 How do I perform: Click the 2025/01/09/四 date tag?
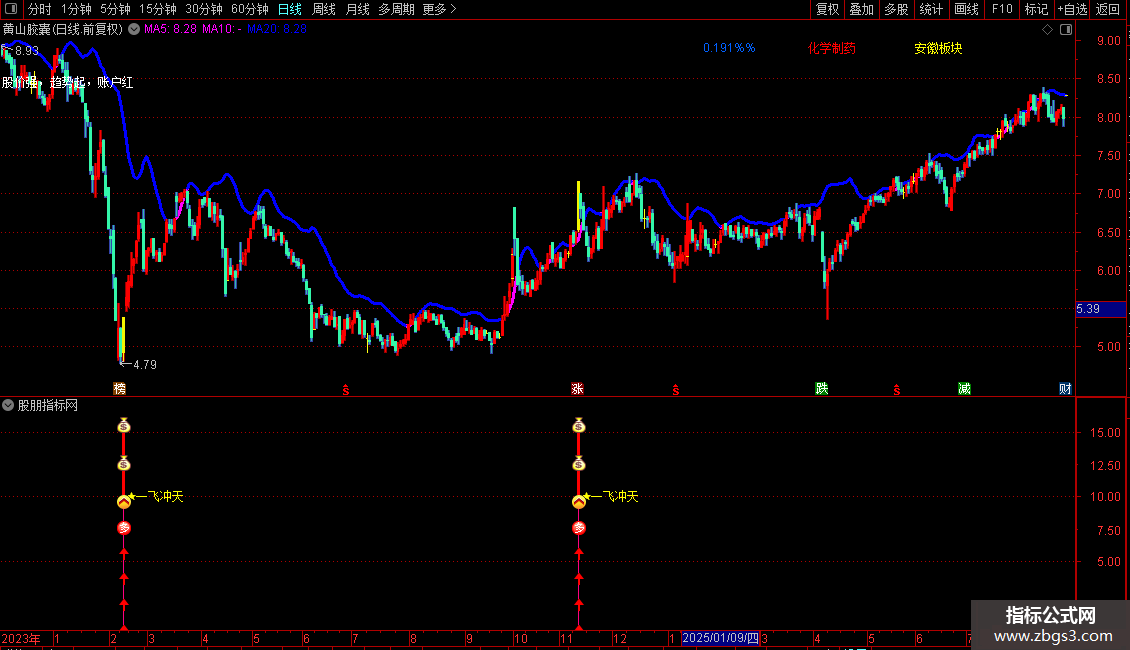coord(720,638)
